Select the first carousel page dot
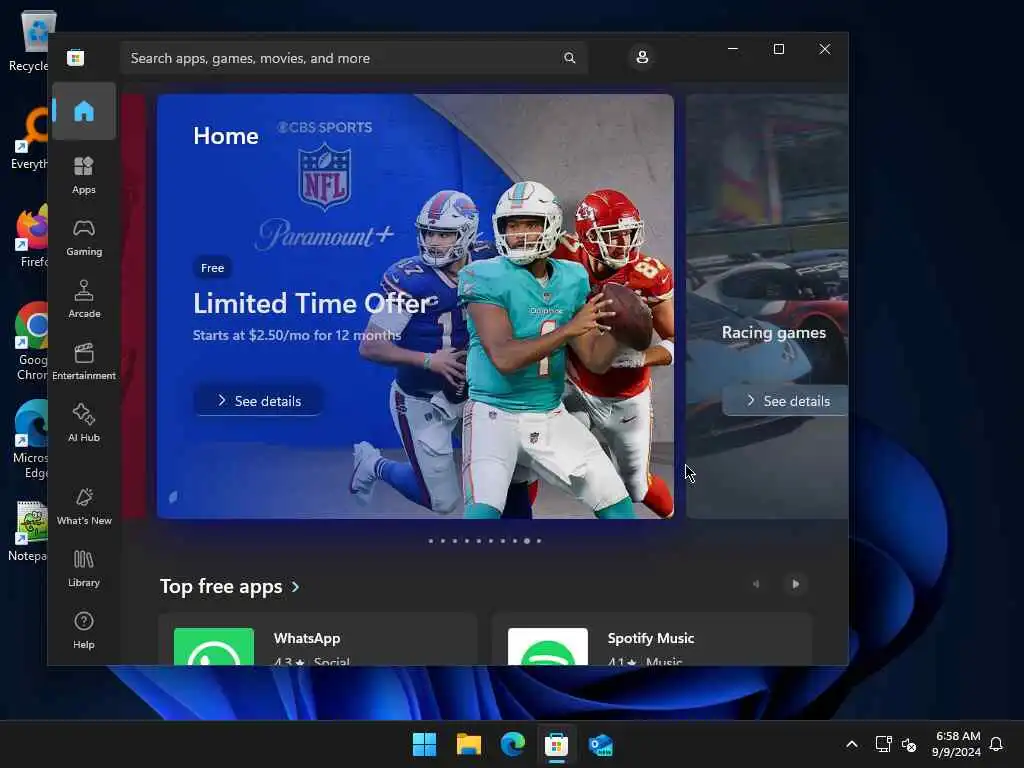The image size is (1024, 768). pyautogui.click(x=430, y=541)
